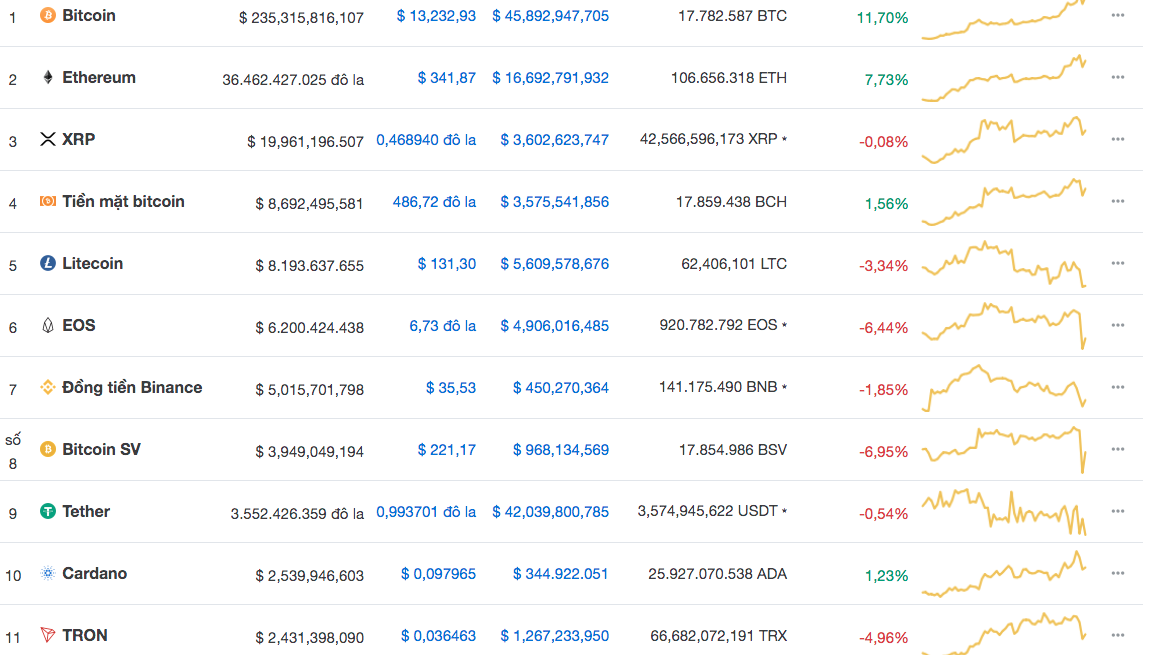Click the Tether logo icon
Image resolution: width=1151 pixels, height=655 pixels.
pos(48,511)
